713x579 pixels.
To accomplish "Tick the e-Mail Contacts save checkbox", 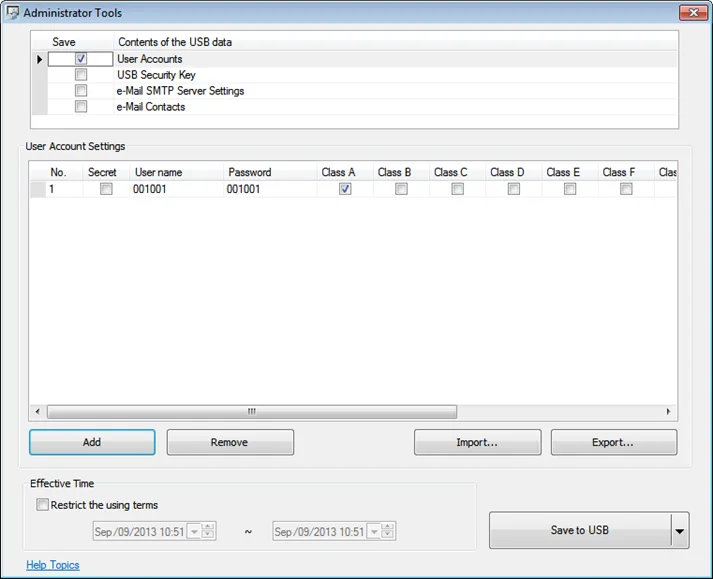I will click(81, 106).
